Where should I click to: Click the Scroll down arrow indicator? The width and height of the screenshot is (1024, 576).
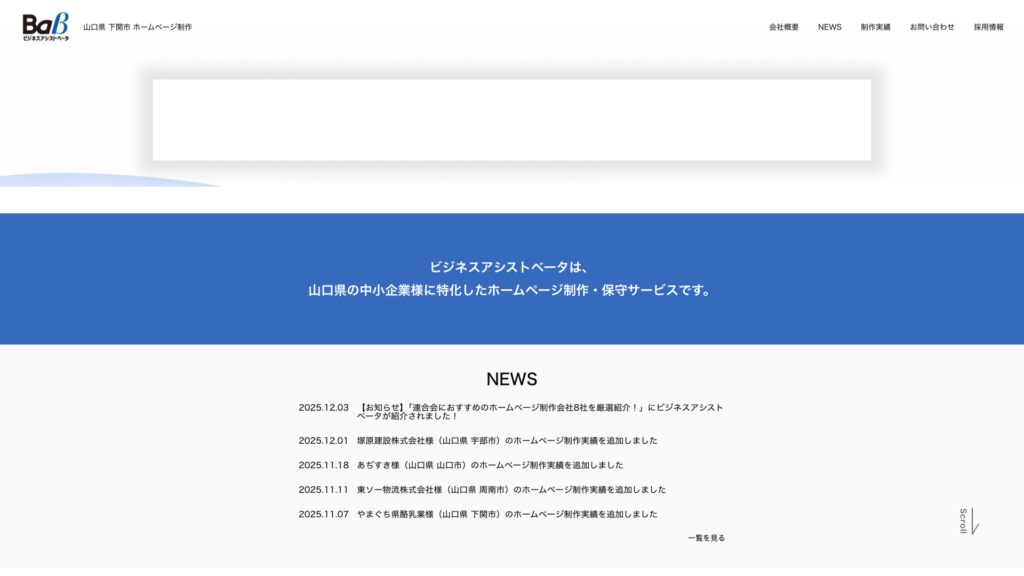point(969,520)
